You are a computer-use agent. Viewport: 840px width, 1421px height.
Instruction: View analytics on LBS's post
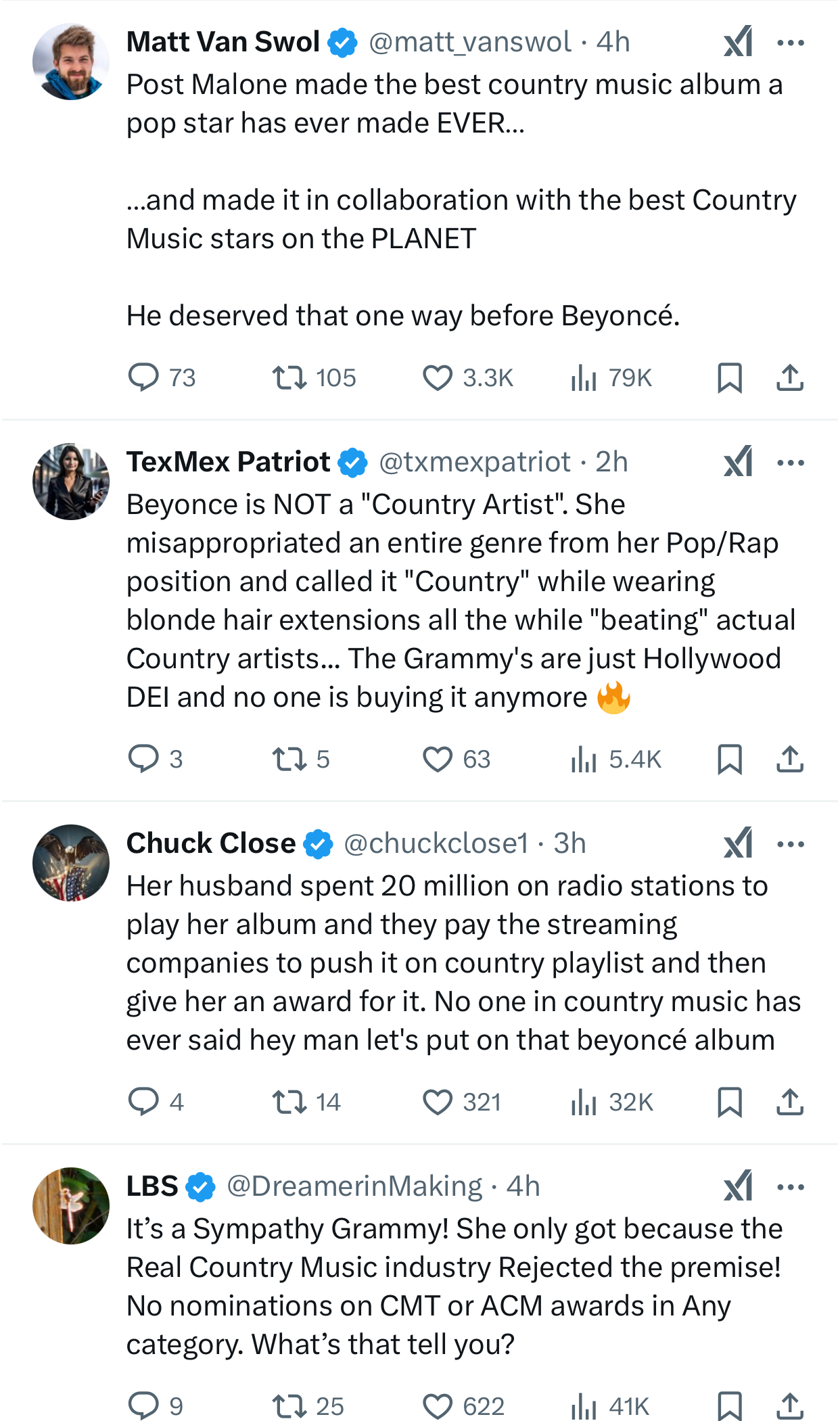click(x=584, y=1406)
